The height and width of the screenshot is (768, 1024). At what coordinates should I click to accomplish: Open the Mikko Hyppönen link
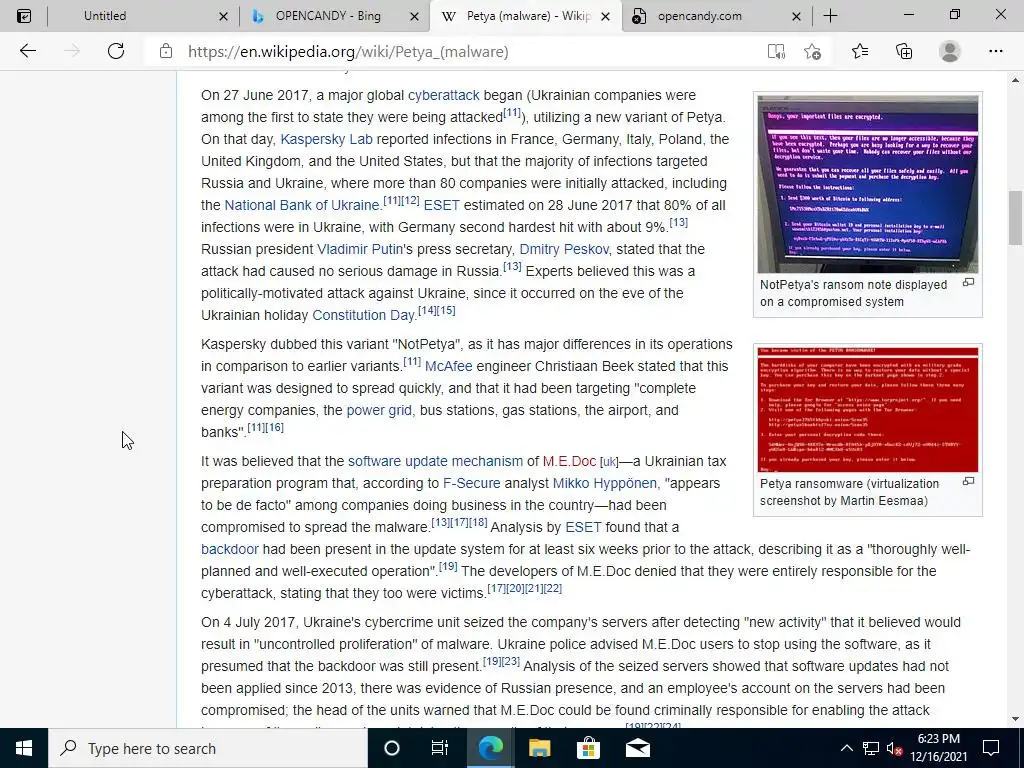(x=605, y=483)
